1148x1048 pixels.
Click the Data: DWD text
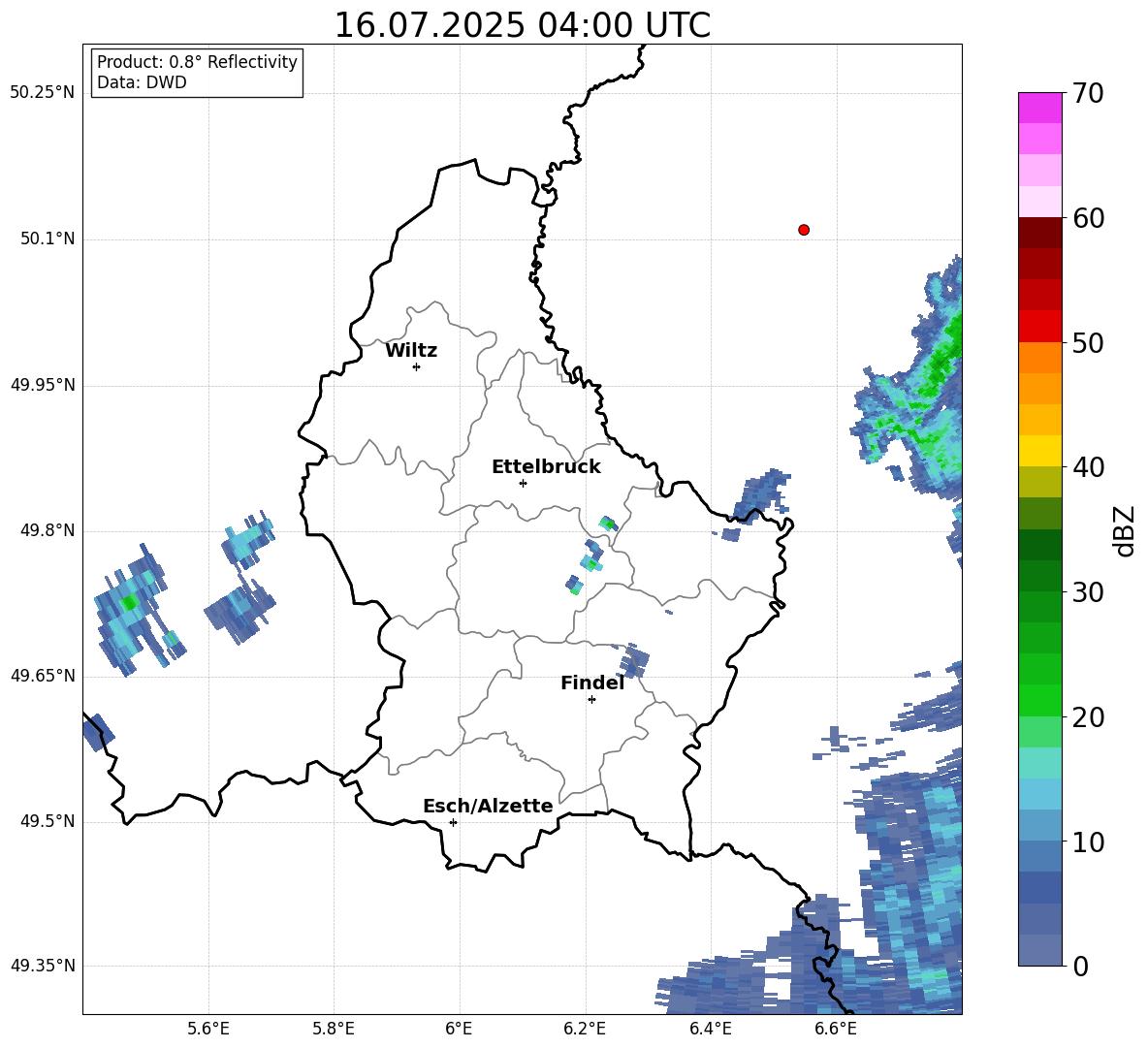(142, 82)
